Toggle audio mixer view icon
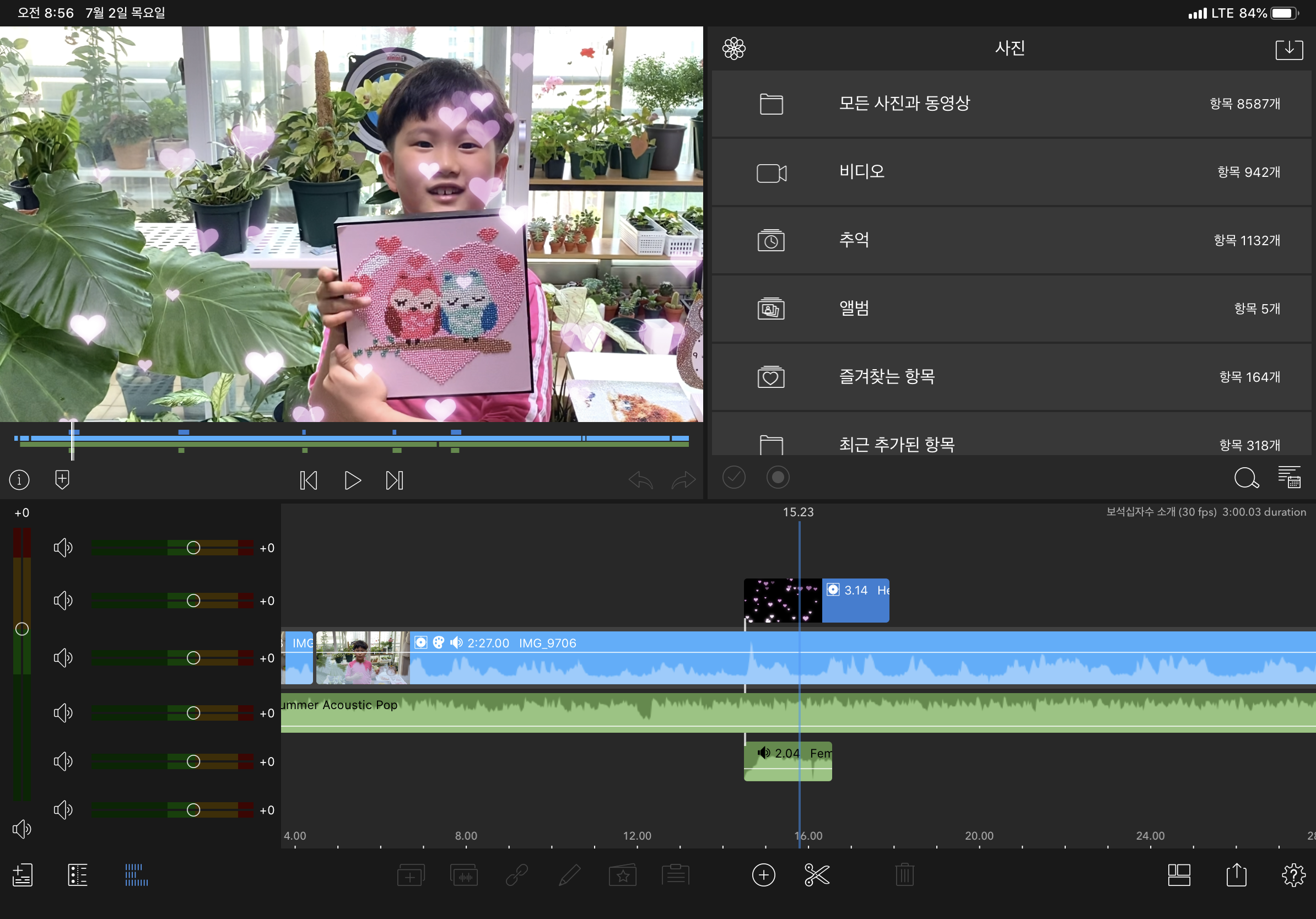This screenshot has height=919, width=1316. pos(137,875)
